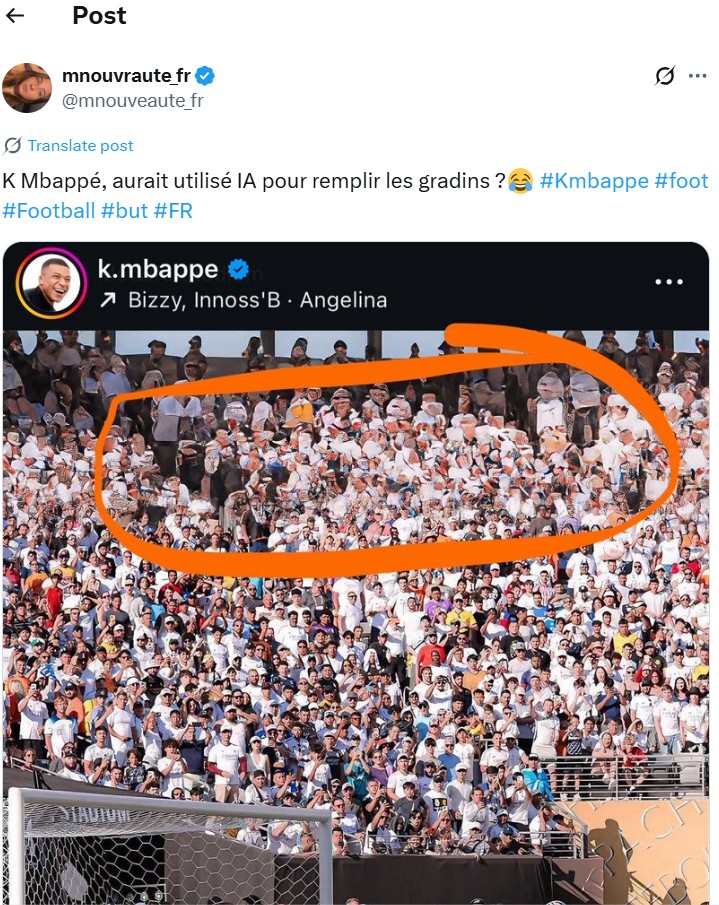Click the @mnouveaute_fr handle
Viewport: 719px width, 905px height.
pos(133,101)
